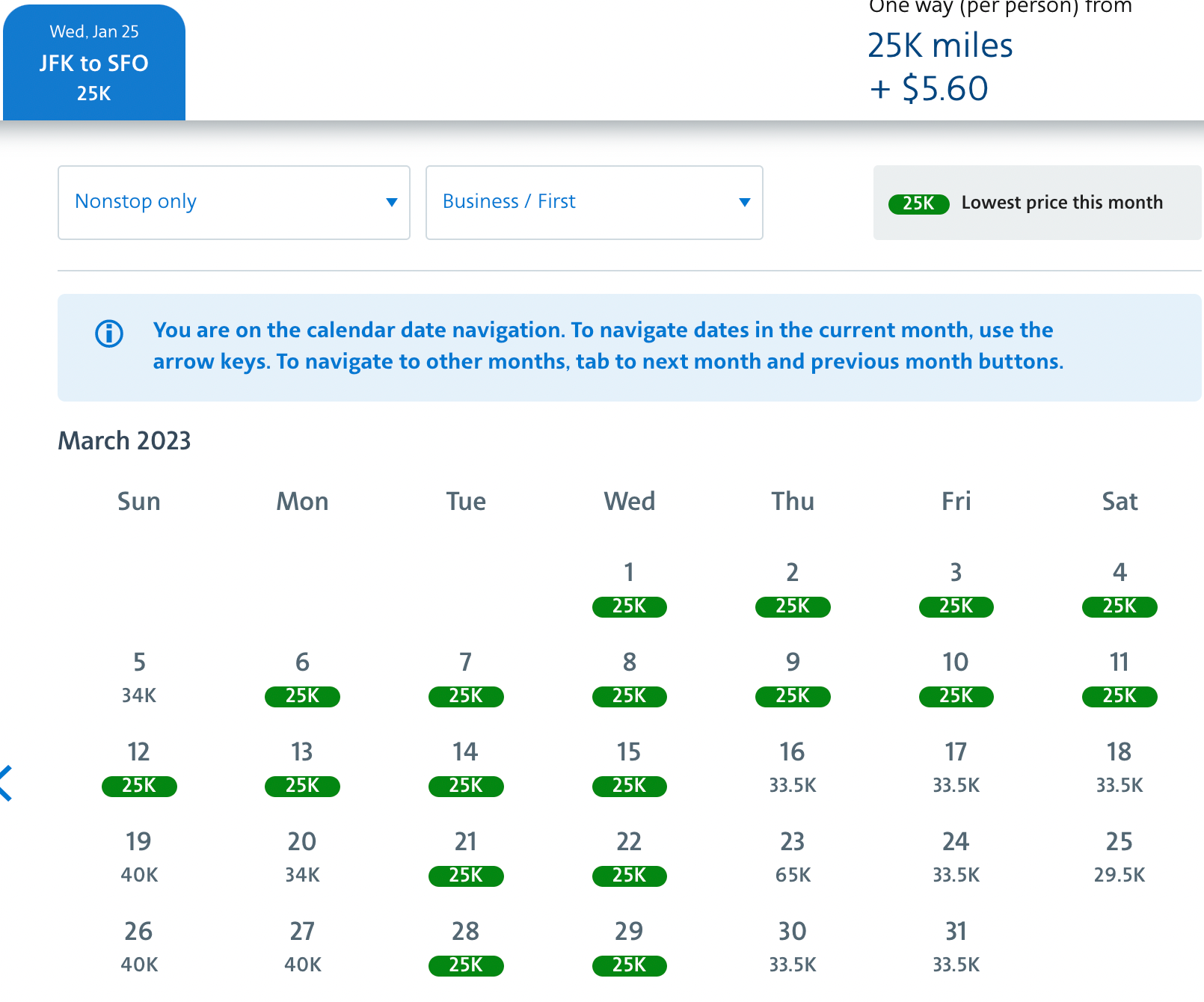Image resolution: width=1204 pixels, height=1002 pixels.
Task: Click the March 2023 month heading
Action: pos(124,441)
